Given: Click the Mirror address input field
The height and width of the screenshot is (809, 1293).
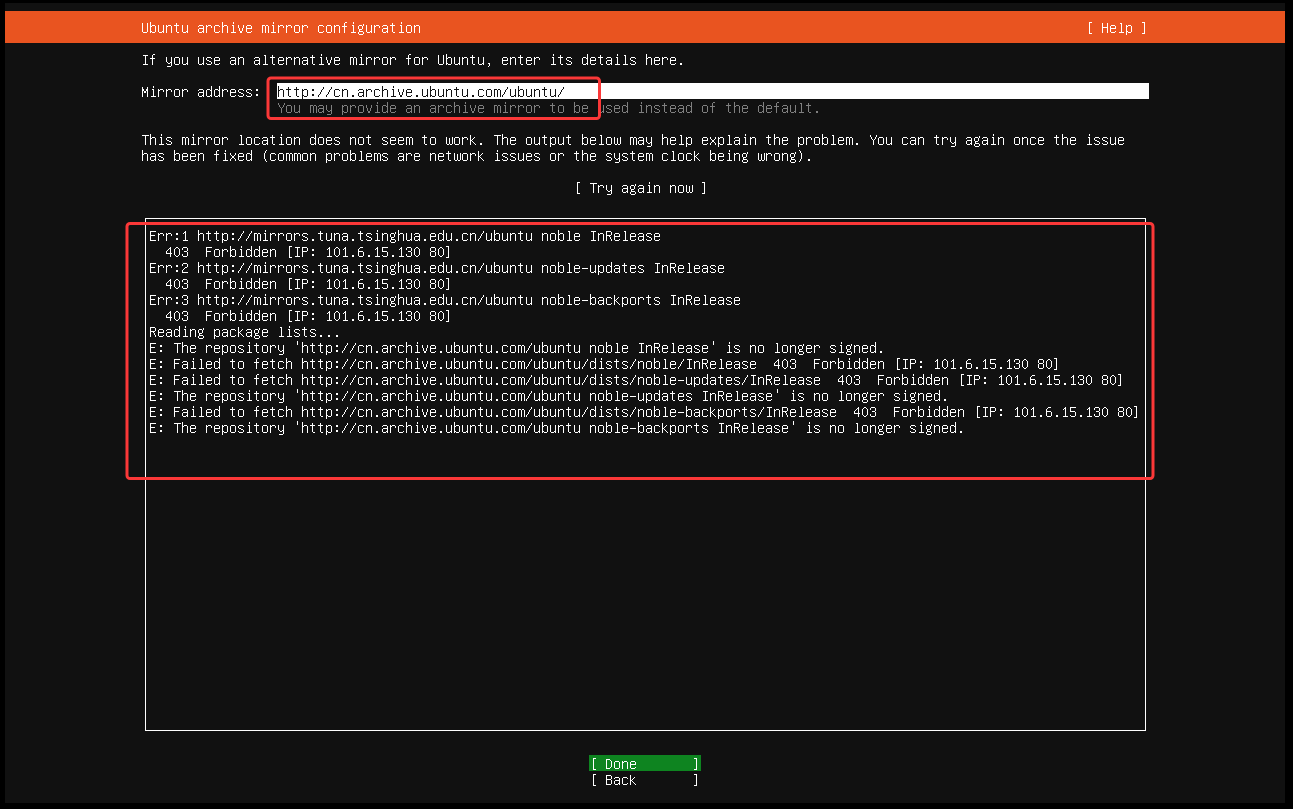Looking at the screenshot, I should [712, 92].
